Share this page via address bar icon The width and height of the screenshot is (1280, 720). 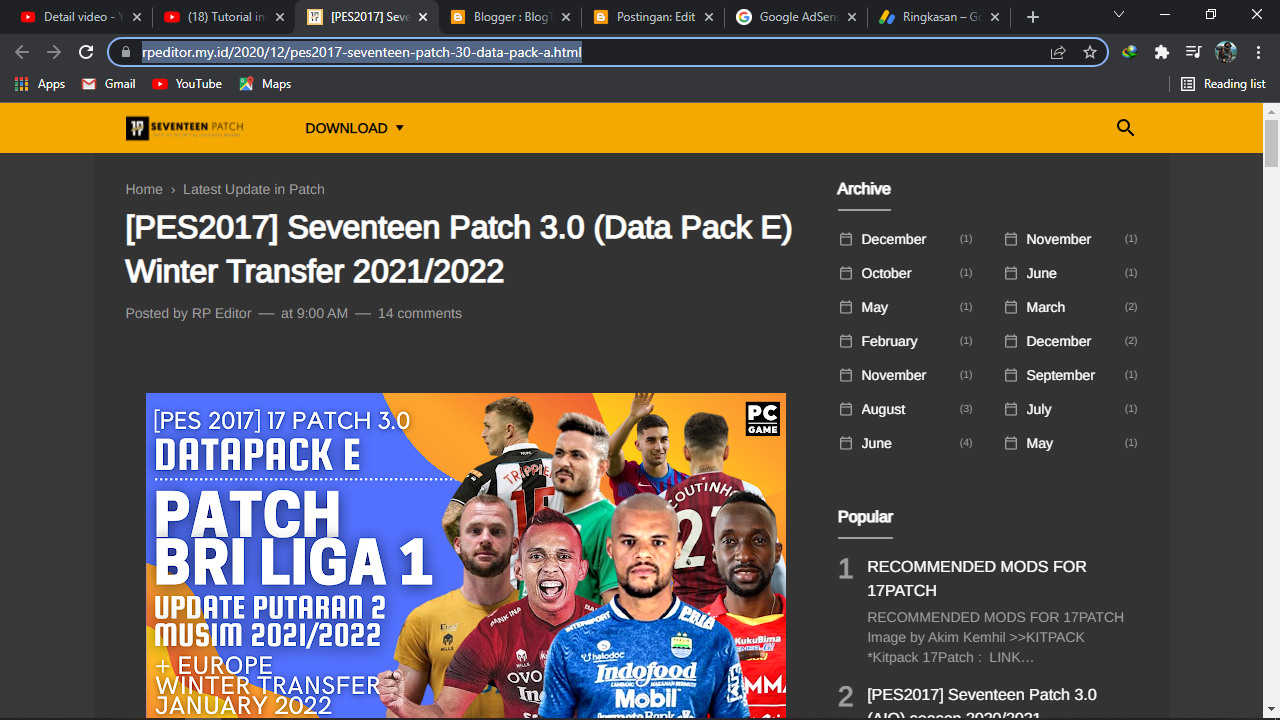coord(1058,52)
